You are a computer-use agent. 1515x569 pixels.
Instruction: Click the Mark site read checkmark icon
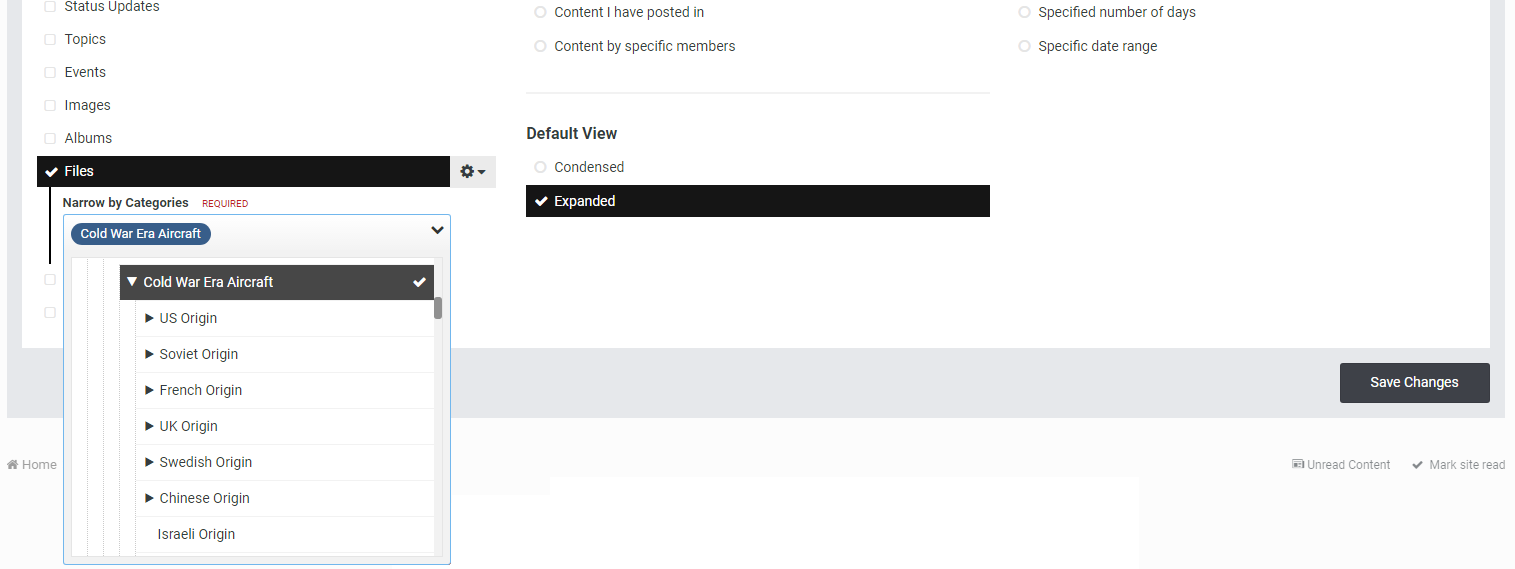point(1417,465)
